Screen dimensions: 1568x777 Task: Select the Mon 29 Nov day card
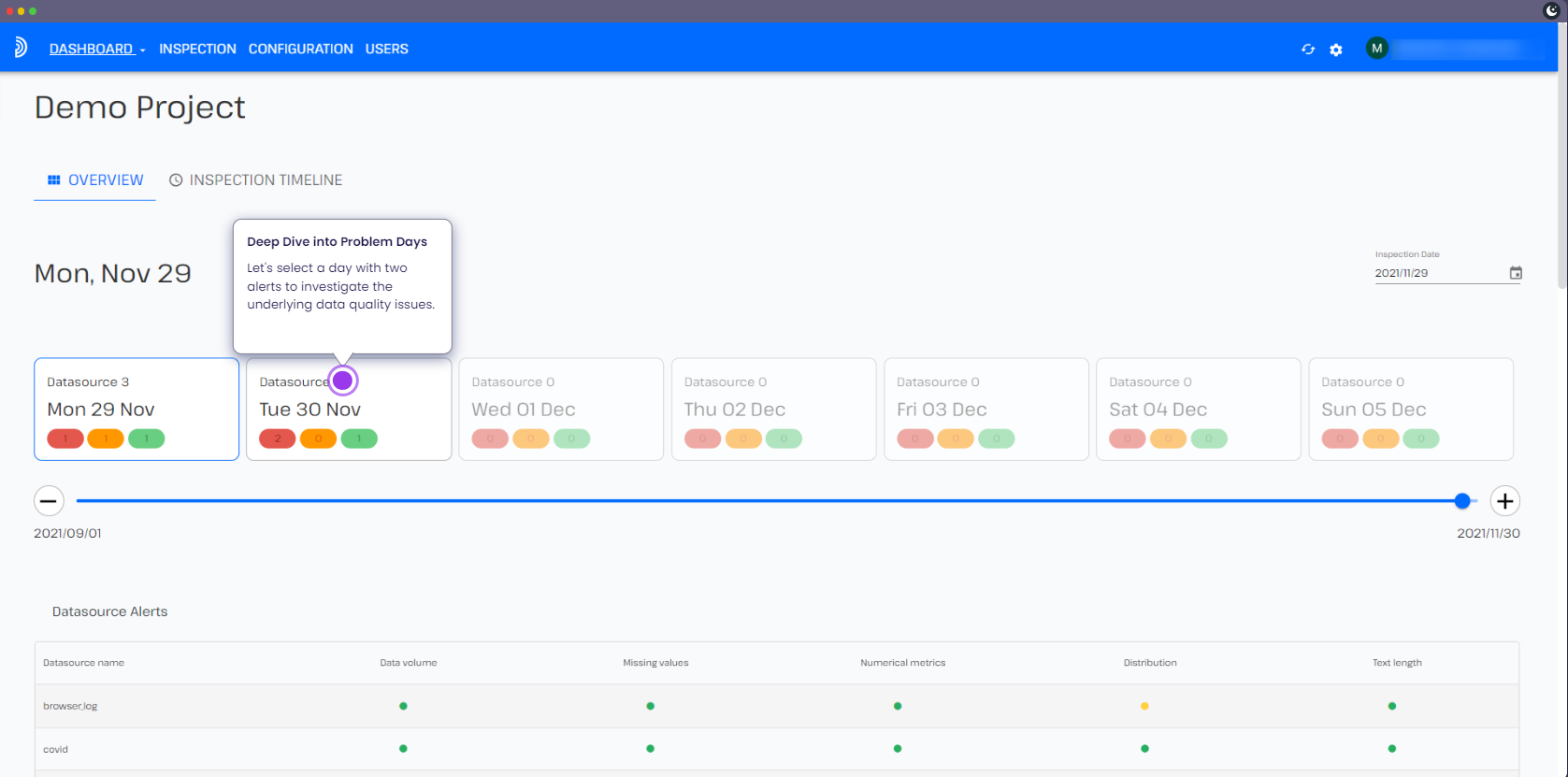[137, 409]
